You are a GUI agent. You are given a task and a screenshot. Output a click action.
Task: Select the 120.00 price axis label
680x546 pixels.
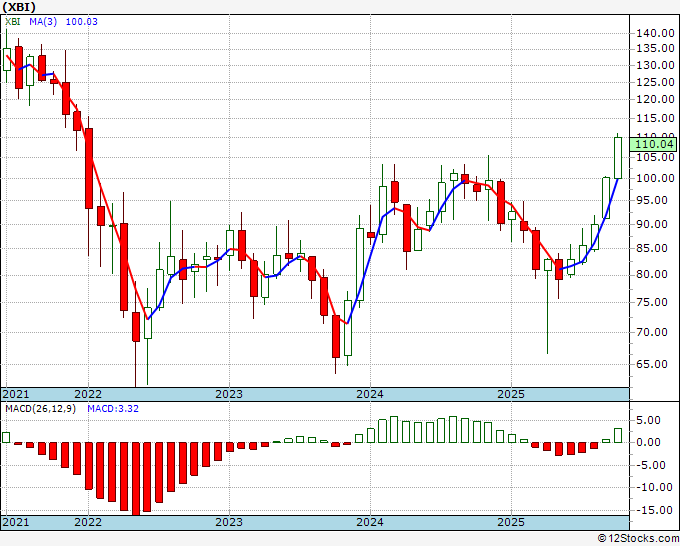[655, 99]
